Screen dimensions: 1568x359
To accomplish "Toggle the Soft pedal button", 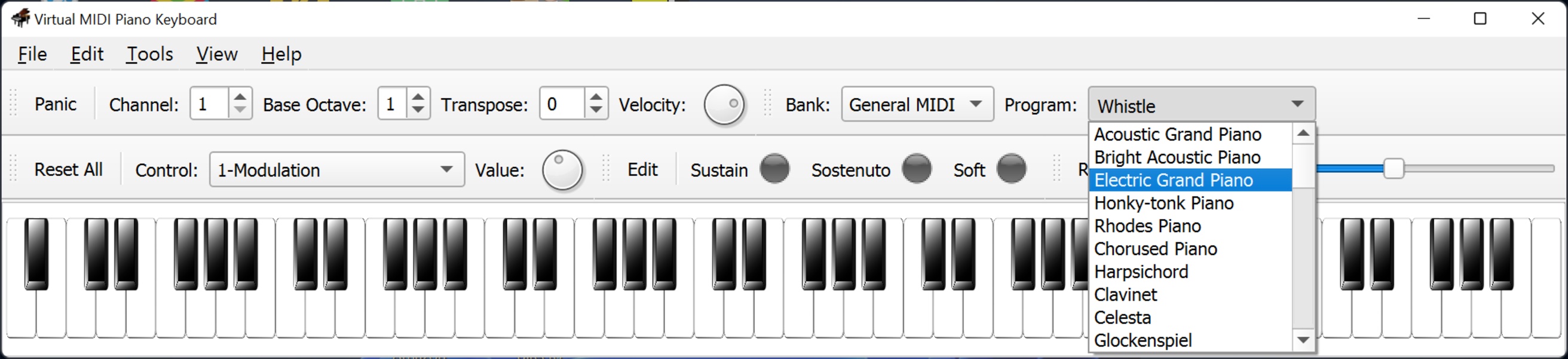I will [x=1011, y=169].
